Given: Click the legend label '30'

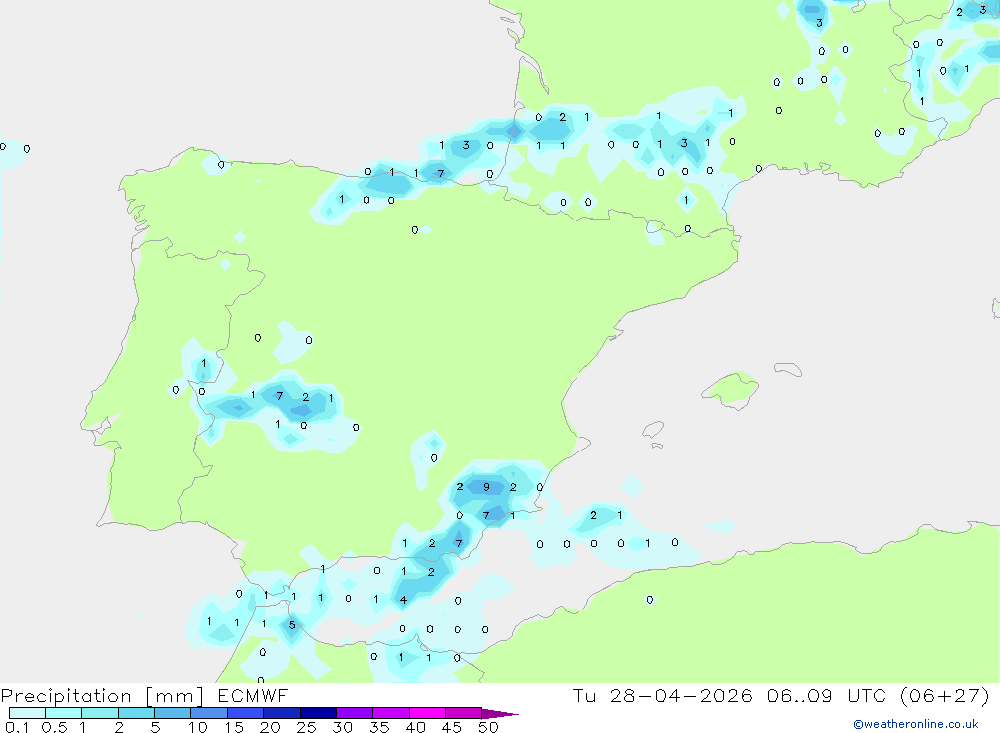Looking at the screenshot, I should pos(342,727).
